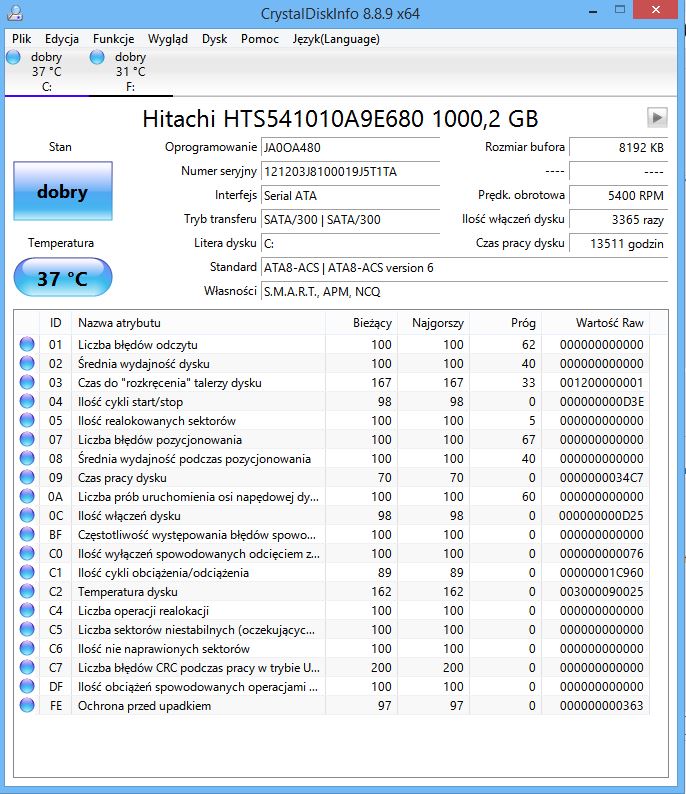Click the Standard field ATA8-ACS

click(x=464, y=267)
